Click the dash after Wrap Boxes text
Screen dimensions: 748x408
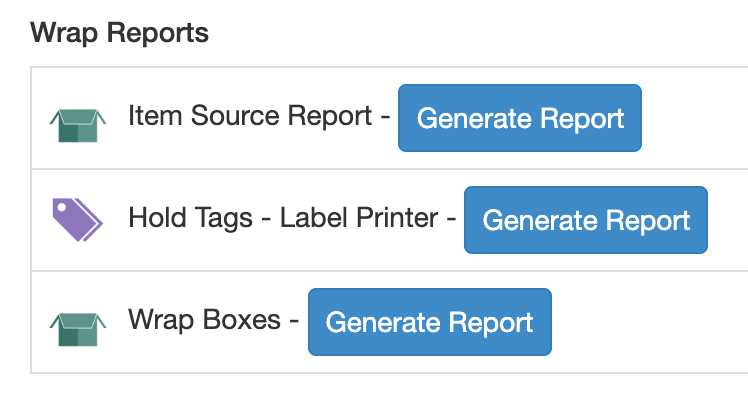[x=294, y=322]
